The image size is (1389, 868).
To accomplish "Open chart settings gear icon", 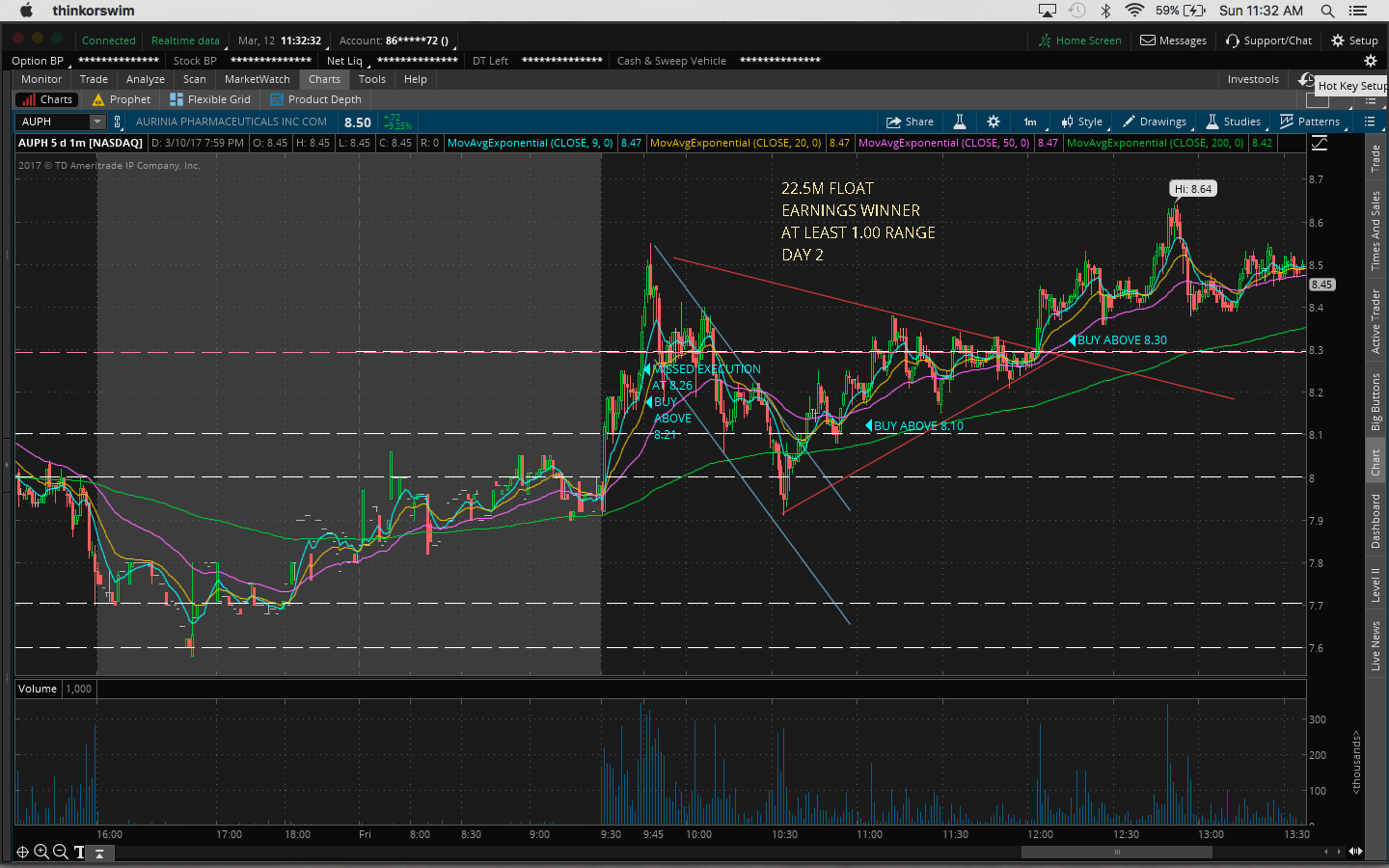I will [994, 122].
